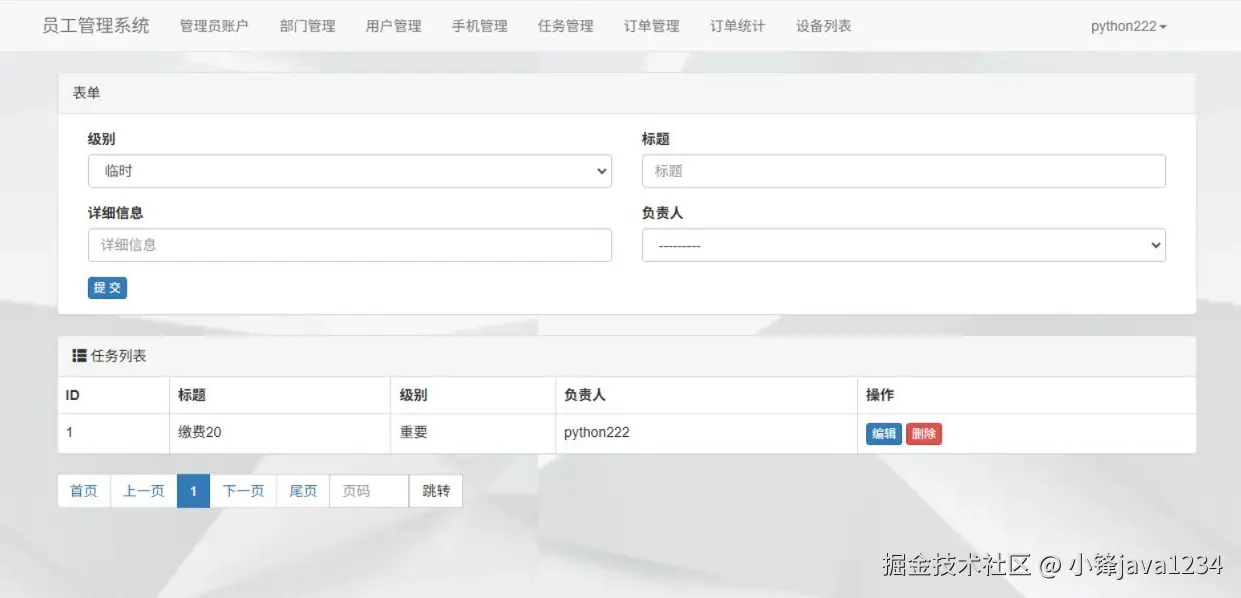Image resolution: width=1241 pixels, height=598 pixels.
Task: Delete the 缴费20 task row
Action: 924,434
